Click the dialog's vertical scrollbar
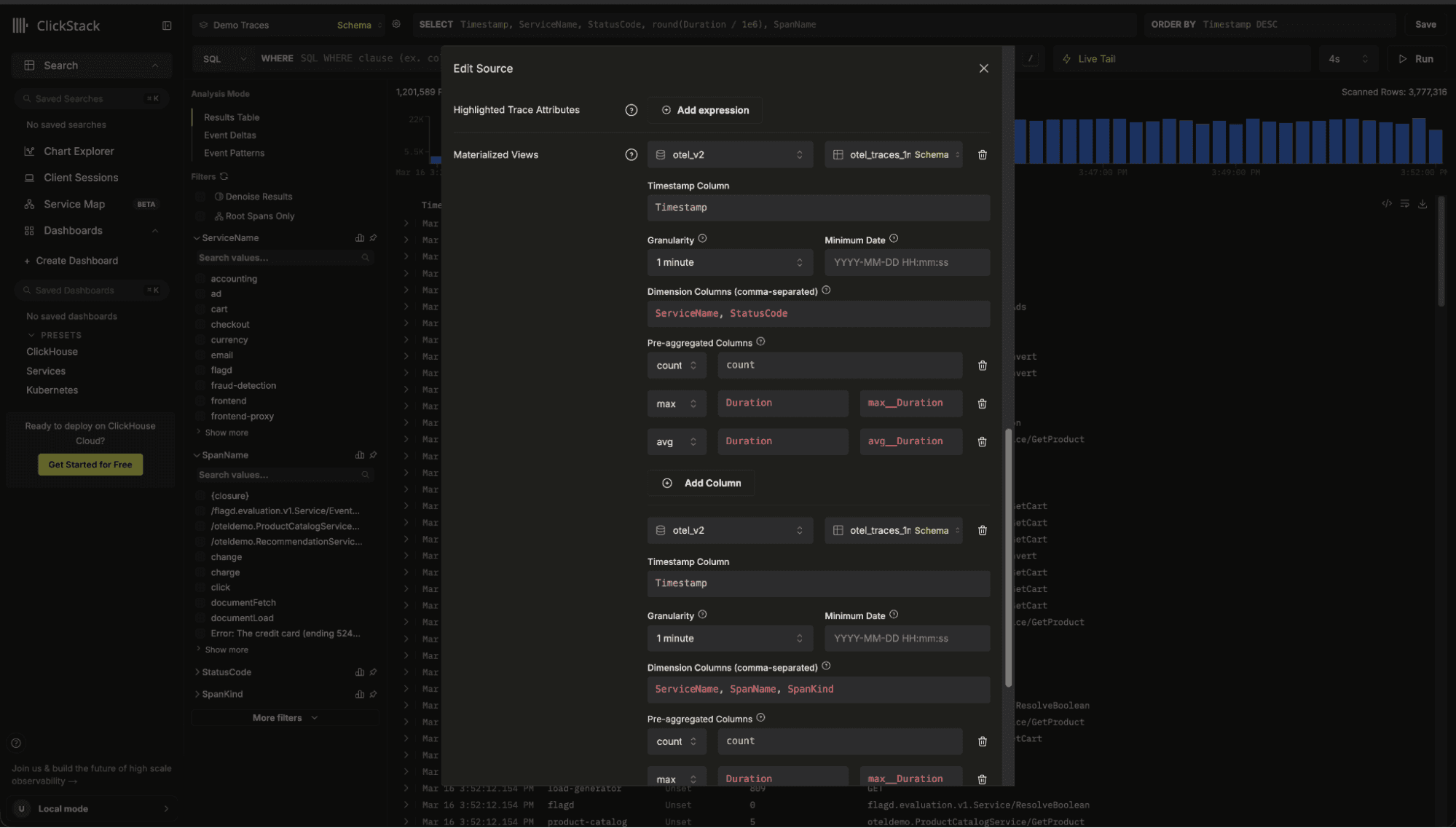This screenshot has width=1456, height=828. [x=1008, y=557]
